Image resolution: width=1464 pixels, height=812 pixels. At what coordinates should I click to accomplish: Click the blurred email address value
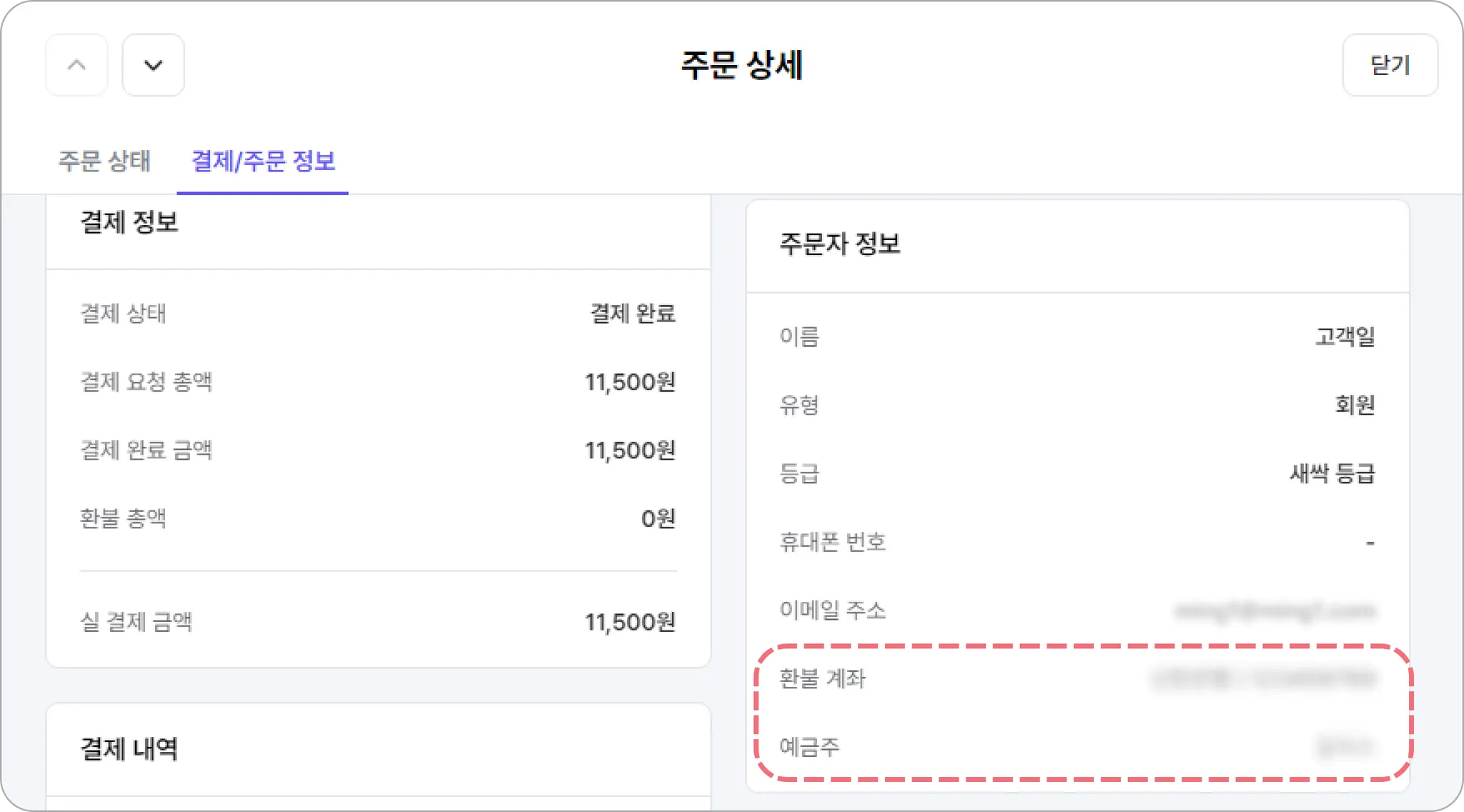click(1275, 610)
